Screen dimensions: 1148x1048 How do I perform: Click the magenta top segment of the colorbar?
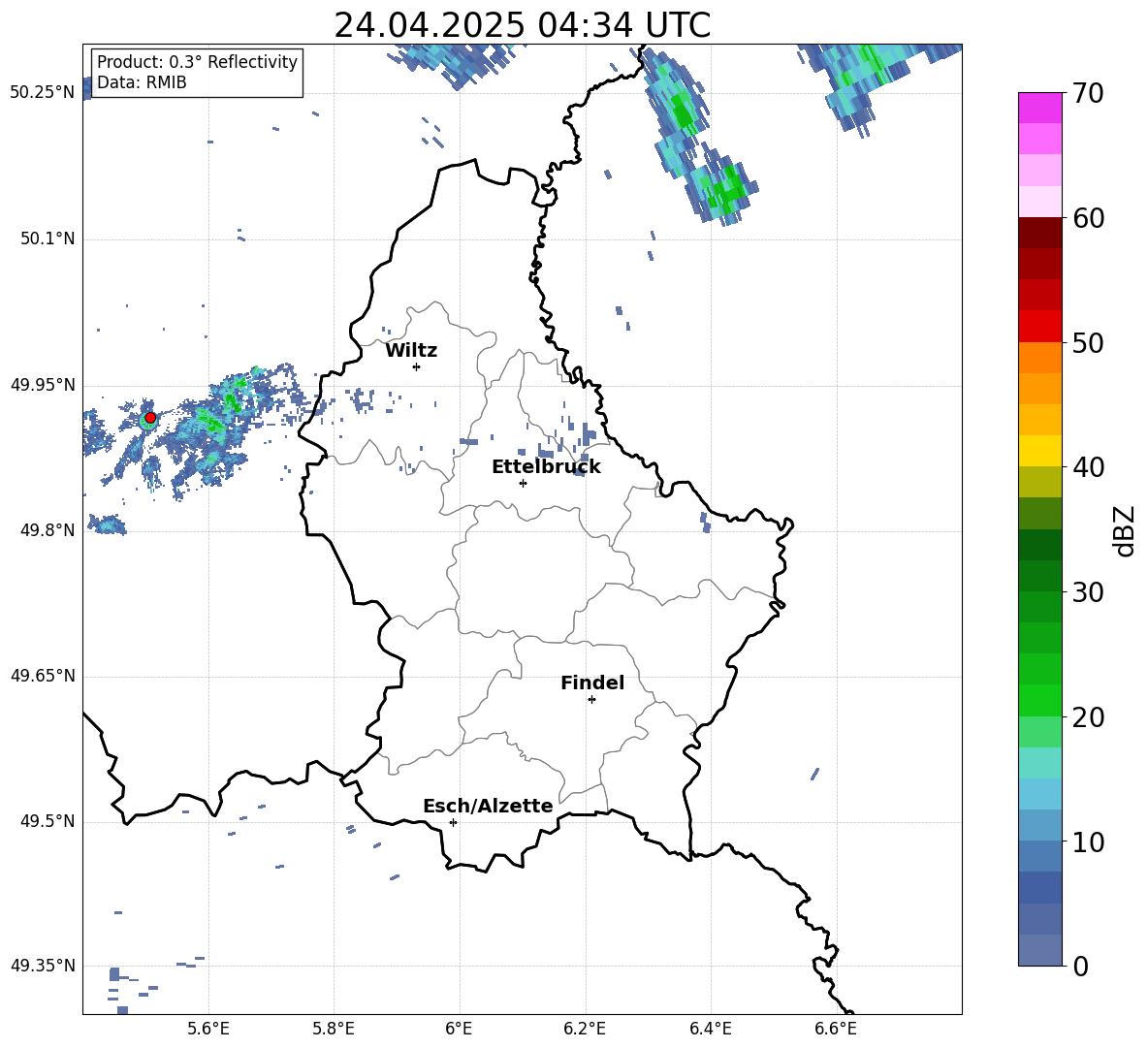point(1040,108)
